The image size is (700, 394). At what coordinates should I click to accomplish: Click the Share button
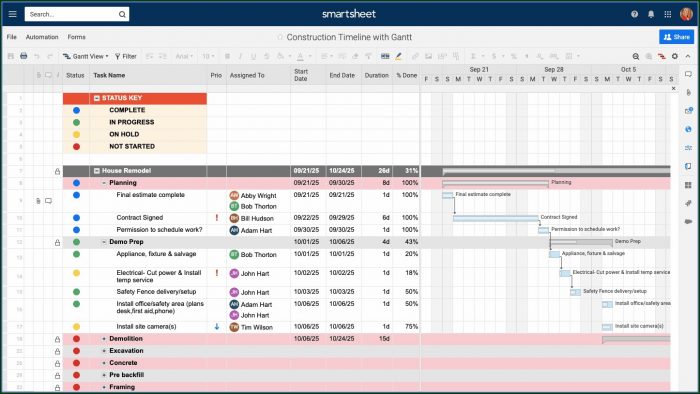tap(676, 37)
